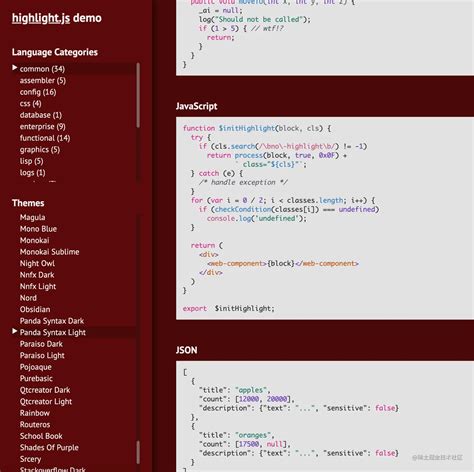The height and width of the screenshot is (472, 474).
Task: Apply the Shades Of Purple theme
Action: 49,448
